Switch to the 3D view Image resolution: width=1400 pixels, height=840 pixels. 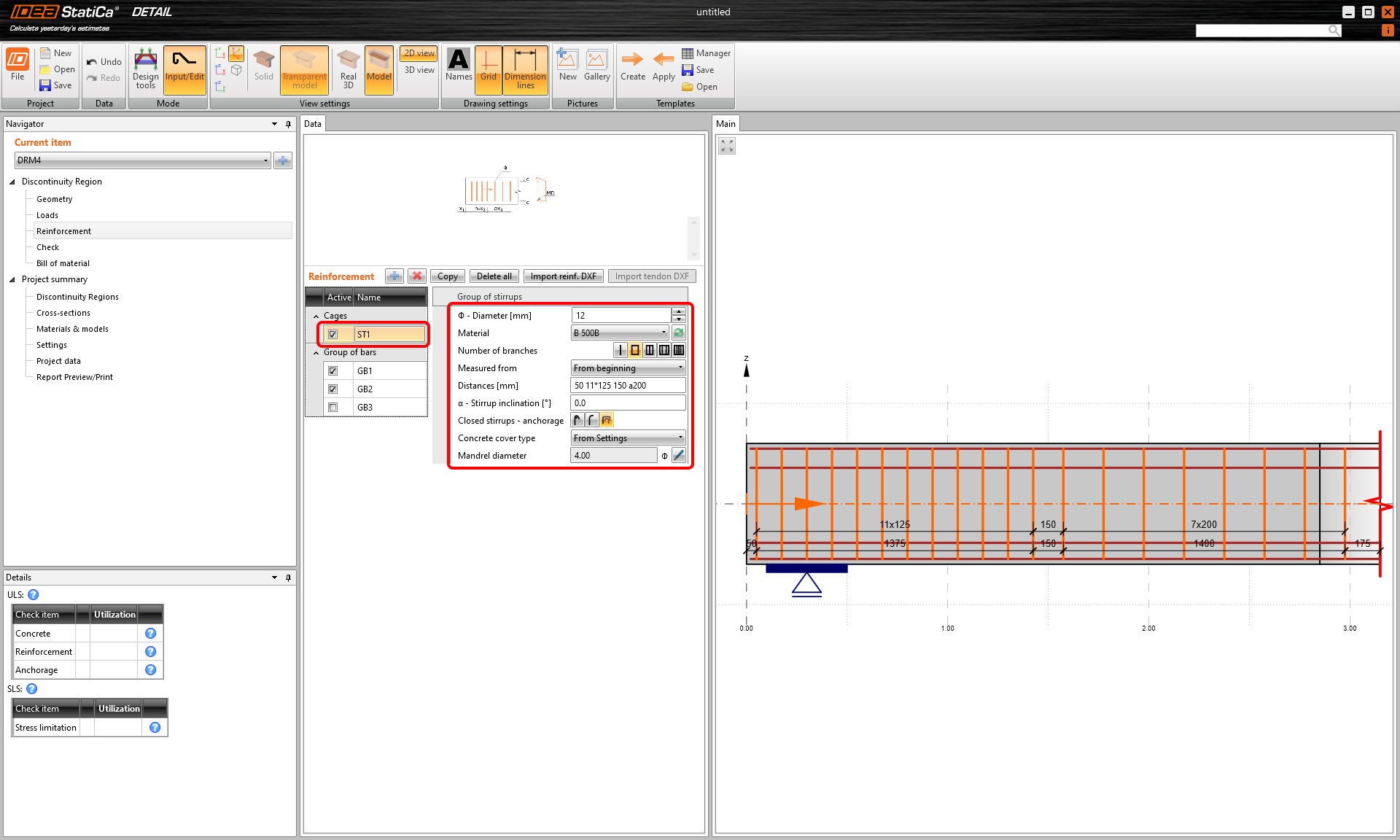pos(419,70)
